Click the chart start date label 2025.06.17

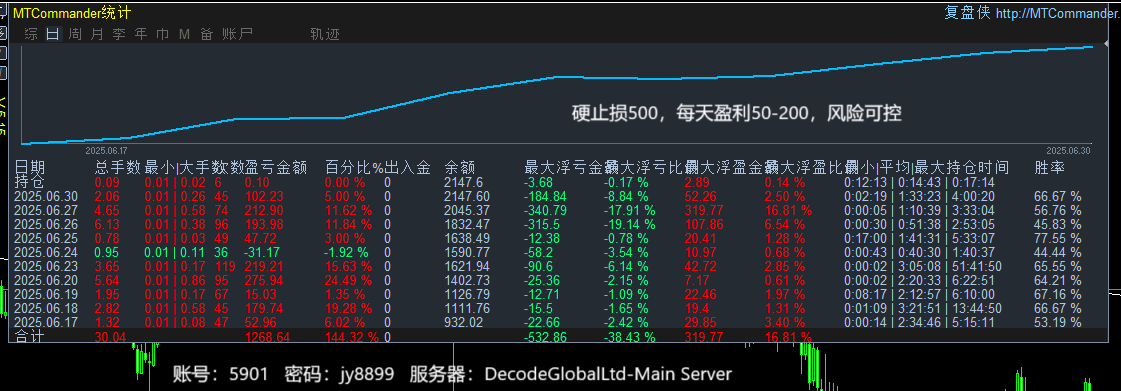[x=106, y=151]
